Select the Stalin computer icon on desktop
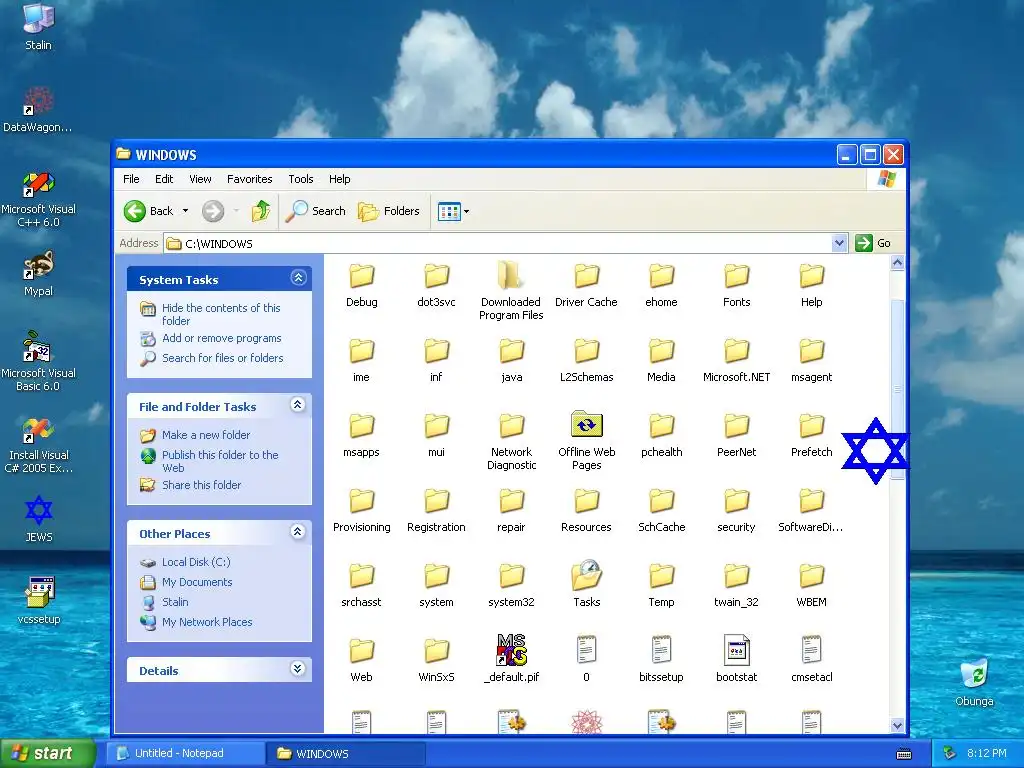1024x768 pixels. click(38, 27)
